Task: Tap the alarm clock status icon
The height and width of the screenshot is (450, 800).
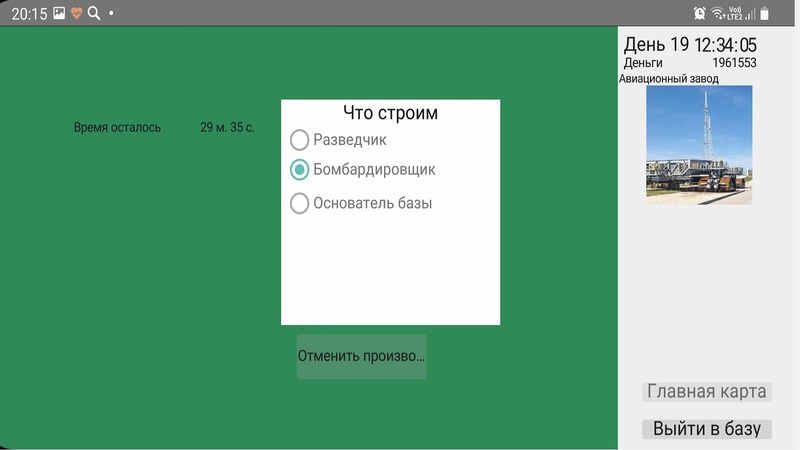Action: [699, 13]
